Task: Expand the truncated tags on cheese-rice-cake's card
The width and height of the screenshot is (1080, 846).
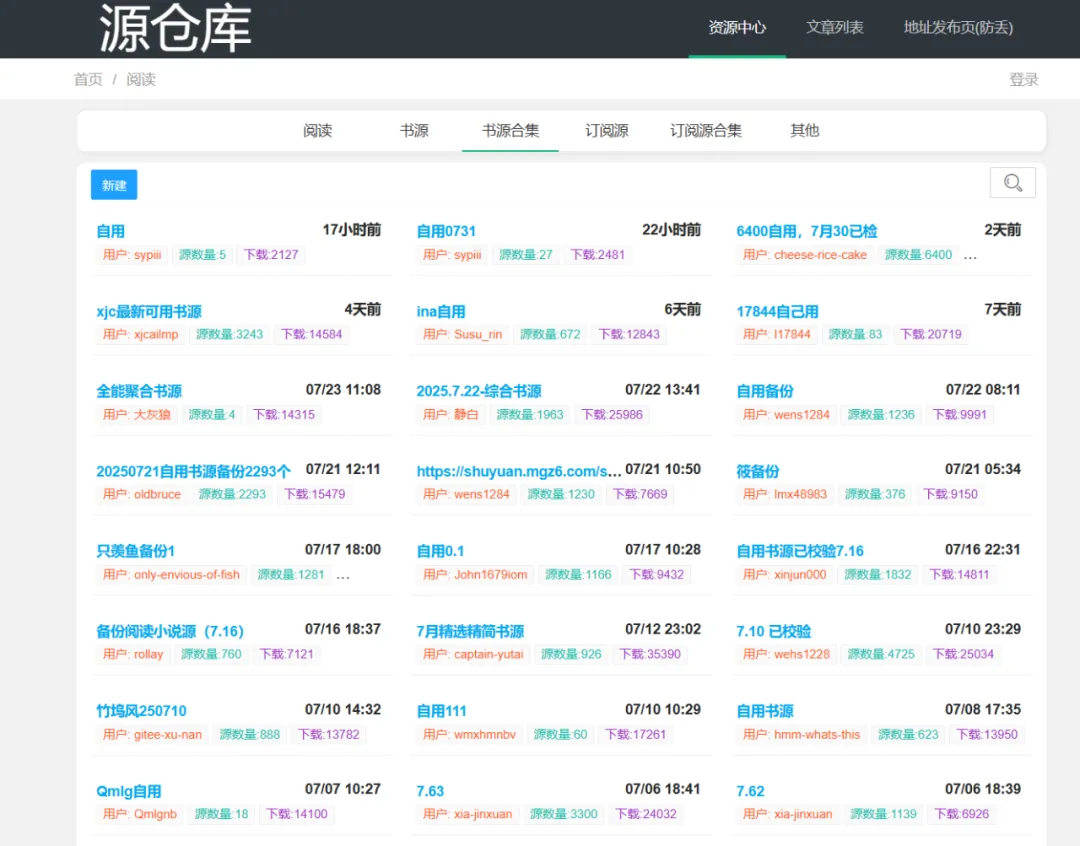Action: tap(968, 254)
